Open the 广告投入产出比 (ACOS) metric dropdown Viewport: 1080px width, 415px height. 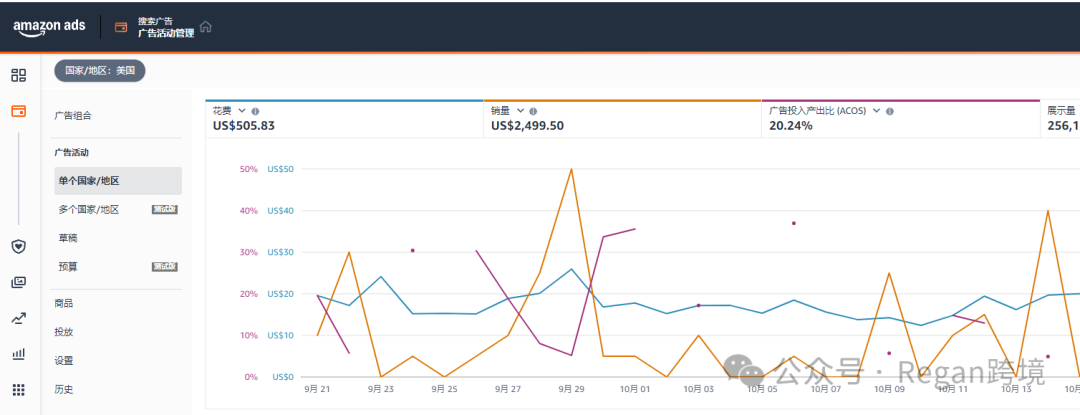876,111
